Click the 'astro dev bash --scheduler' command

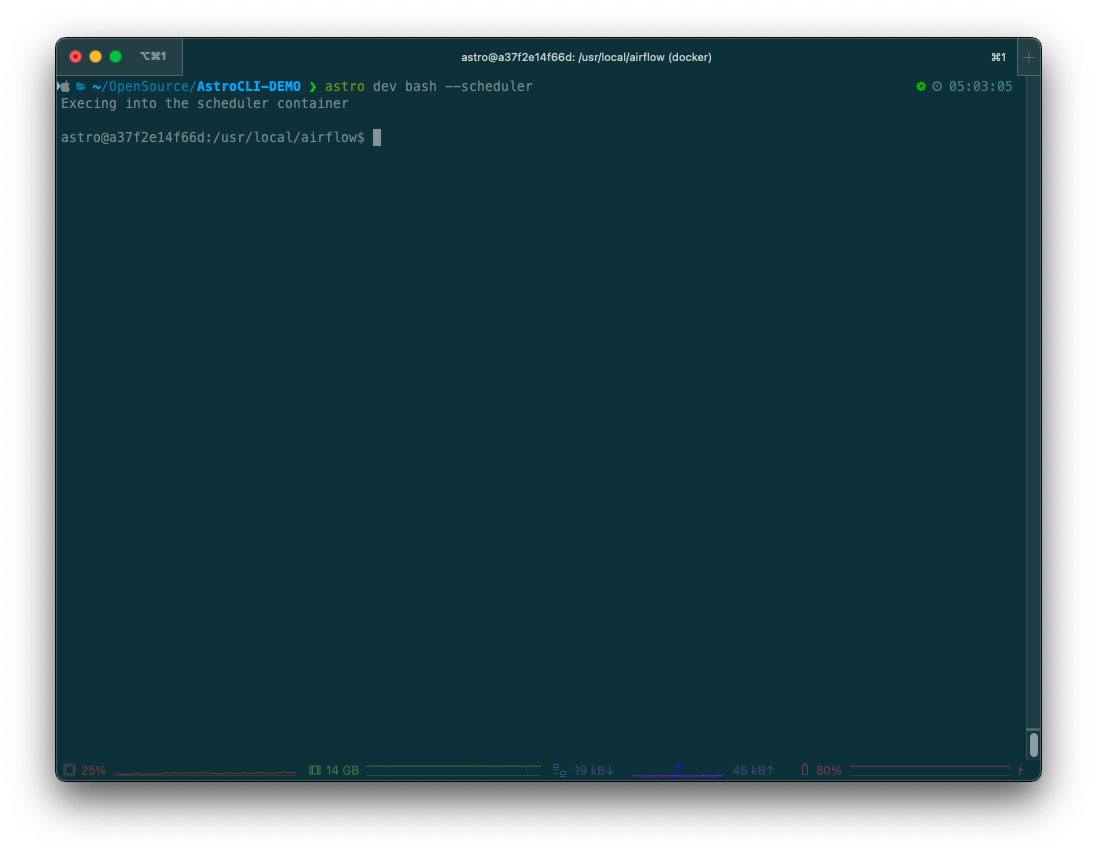428,87
